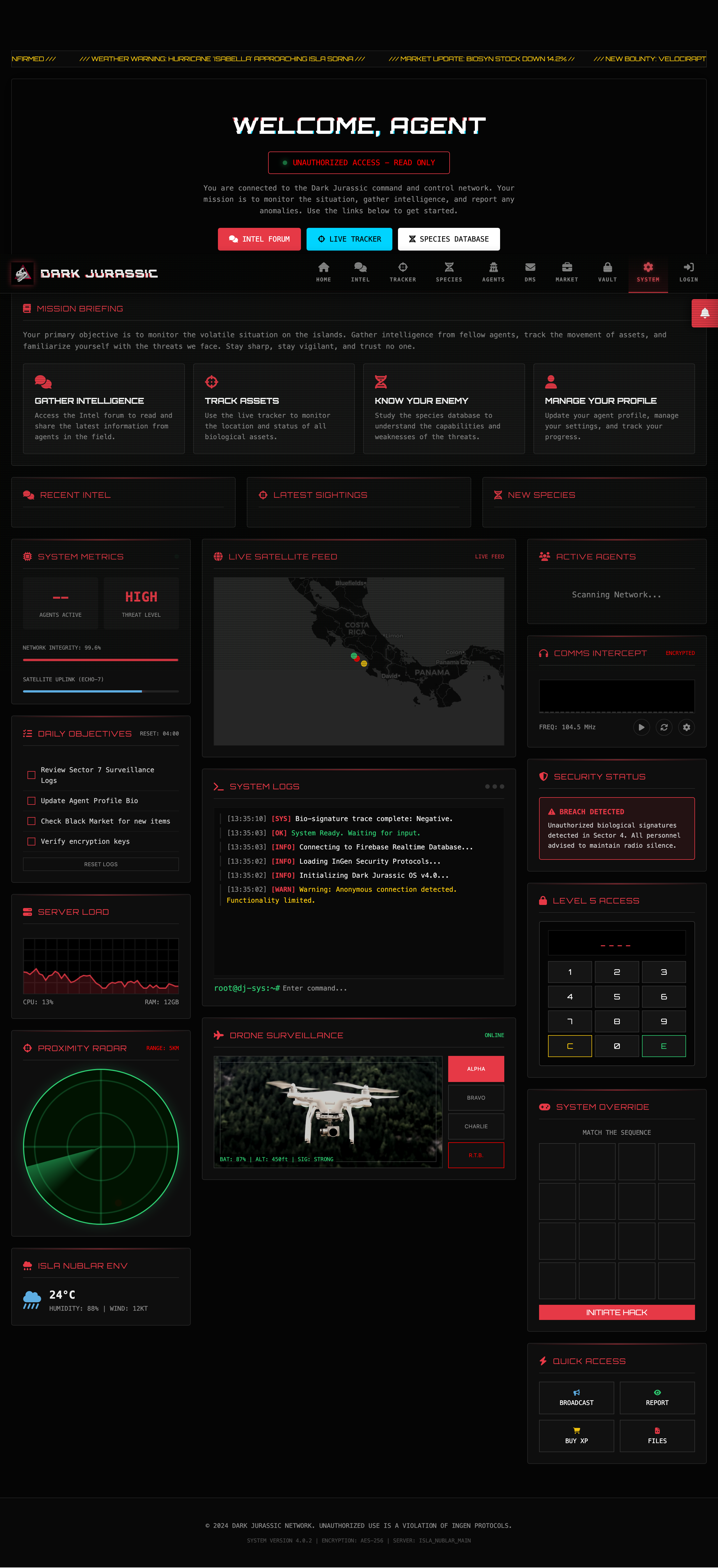Viewport: 718px width, 1568px height.
Task: Click the Gather Intelligence chat icon
Action: (x=43, y=382)
